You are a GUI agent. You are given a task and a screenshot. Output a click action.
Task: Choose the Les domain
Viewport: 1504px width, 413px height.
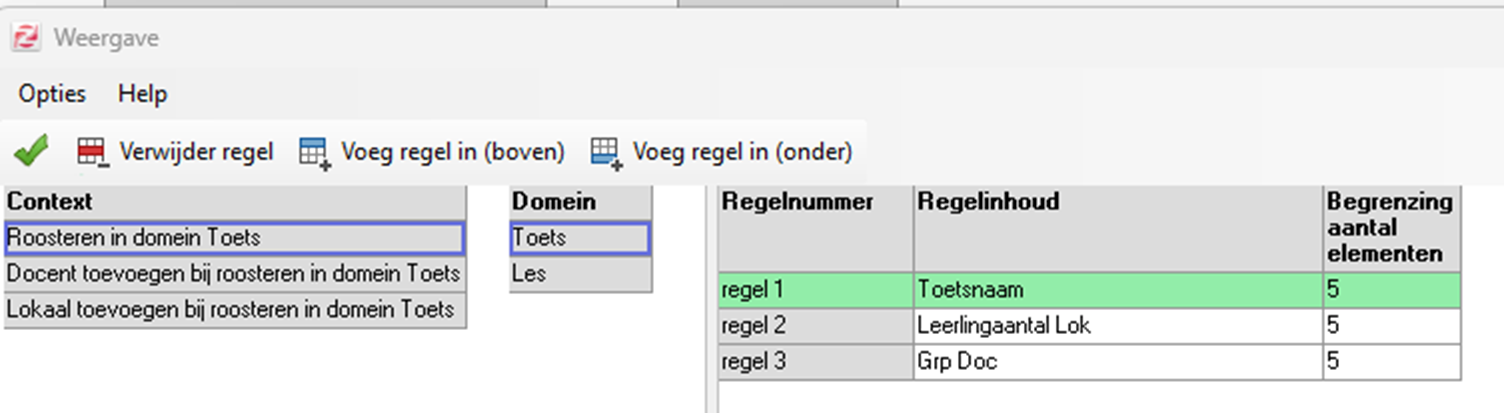(580, 273)
